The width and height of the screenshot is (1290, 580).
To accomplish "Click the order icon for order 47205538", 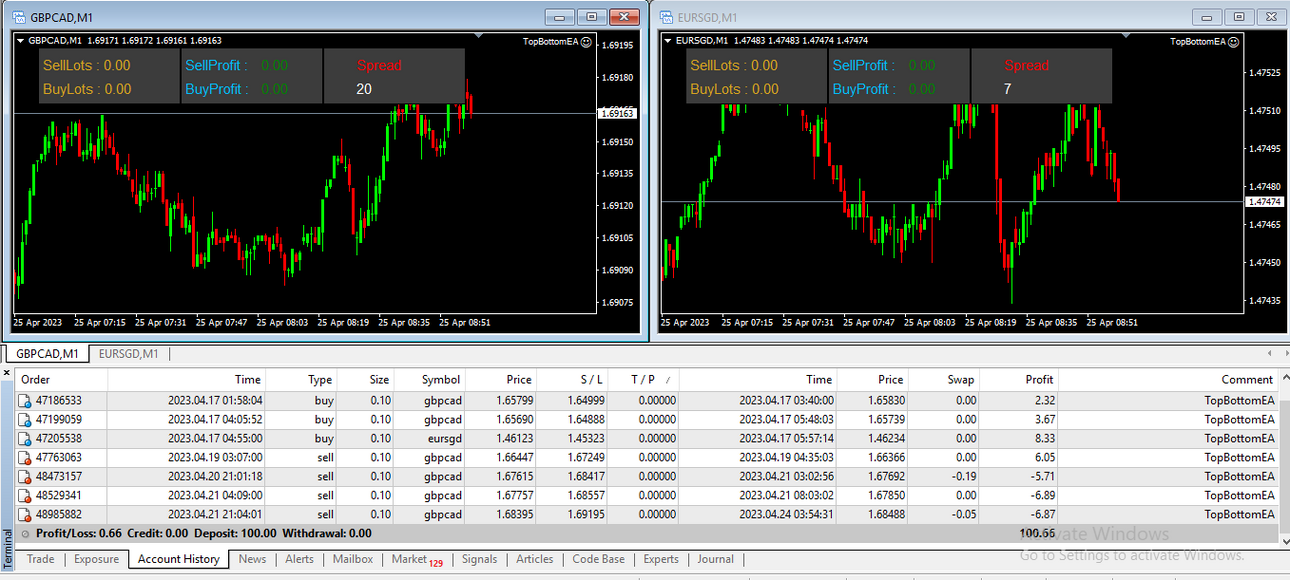I will (x=25, y=439).
